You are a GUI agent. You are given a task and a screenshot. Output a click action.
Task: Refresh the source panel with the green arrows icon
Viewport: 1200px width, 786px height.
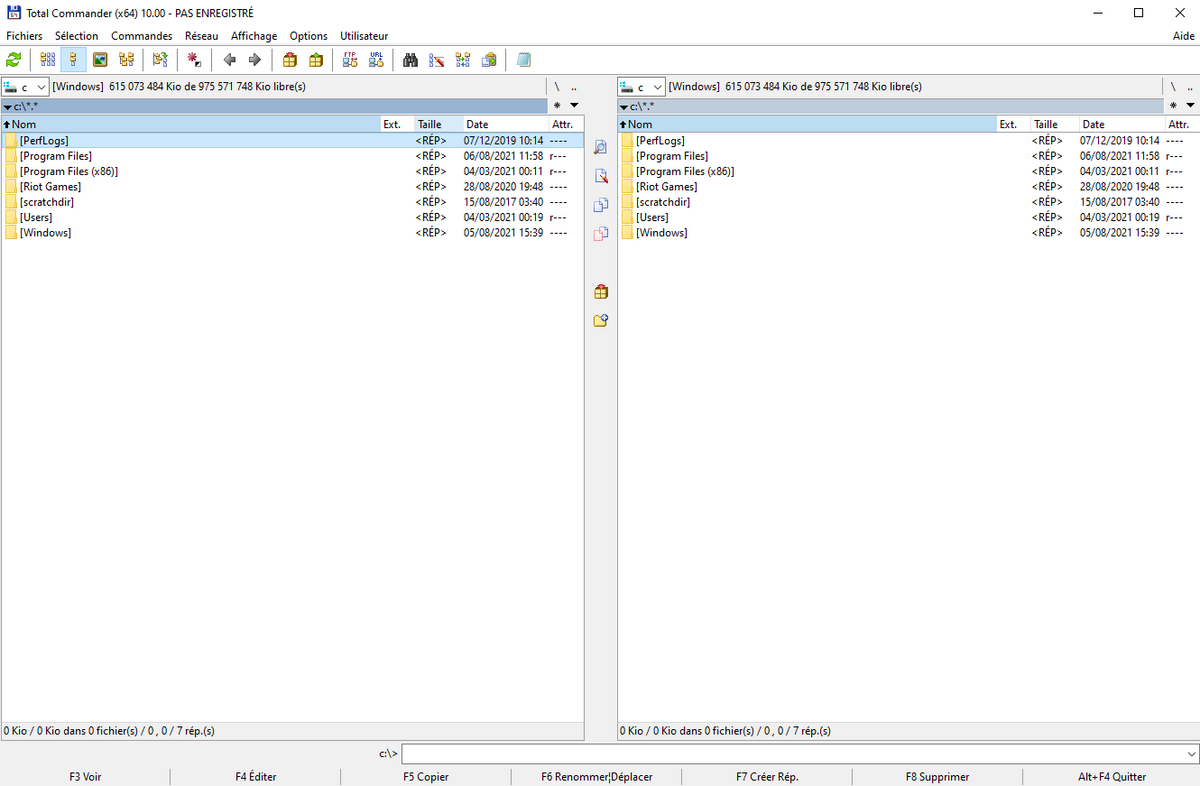14,60
